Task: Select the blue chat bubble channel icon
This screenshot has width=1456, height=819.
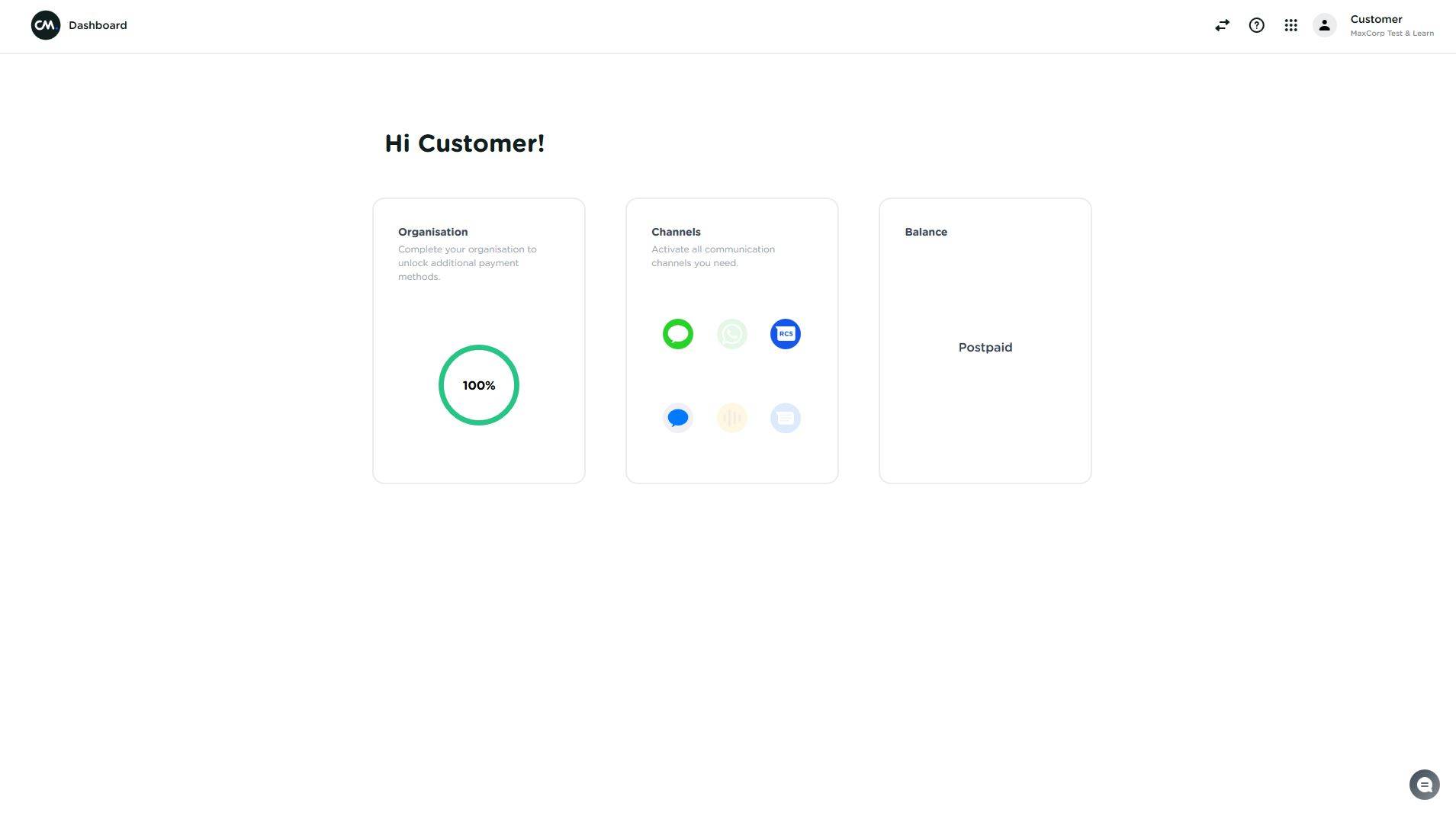Action: 677,418
